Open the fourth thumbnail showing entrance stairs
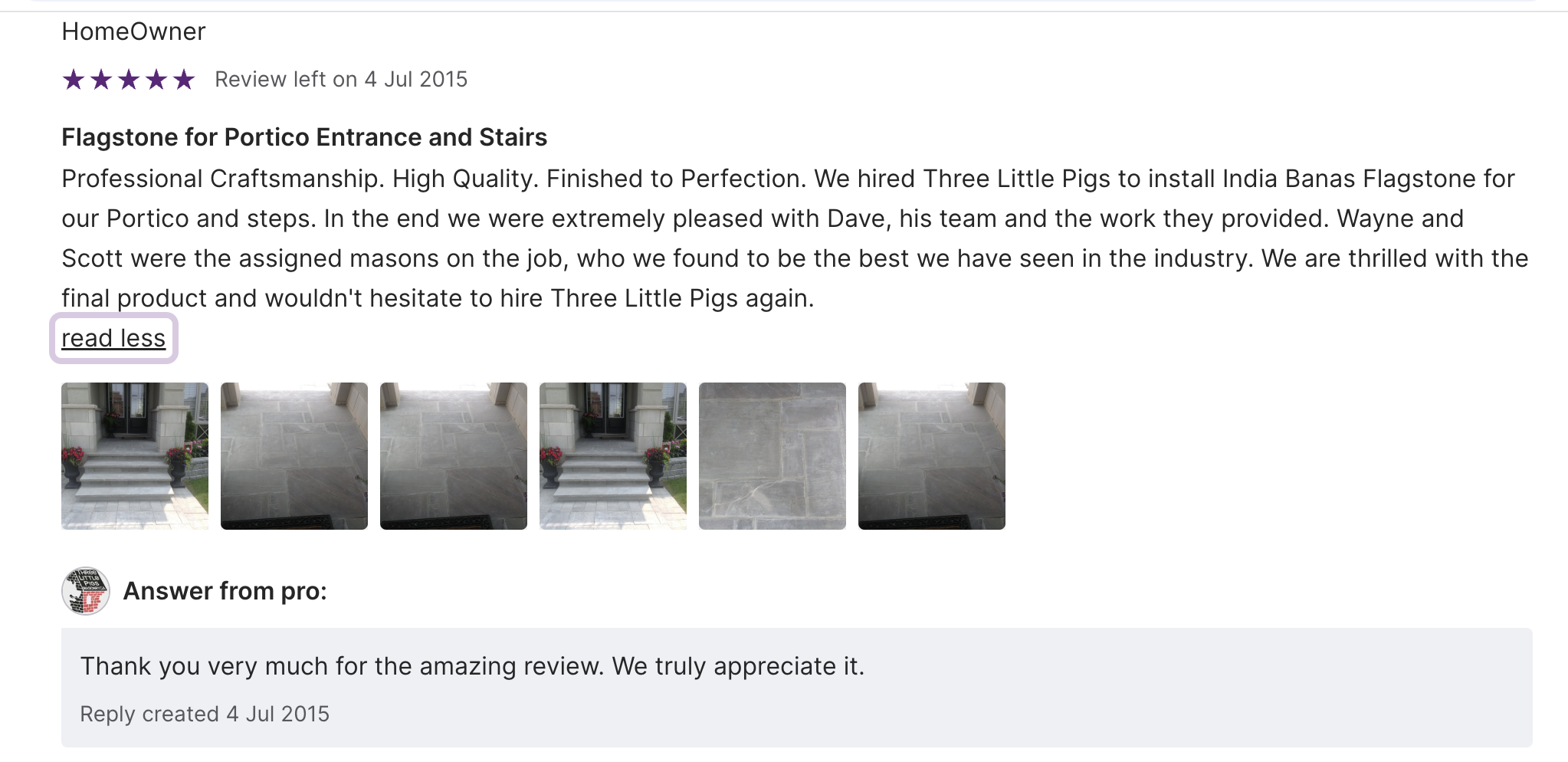 pos(613,456)
